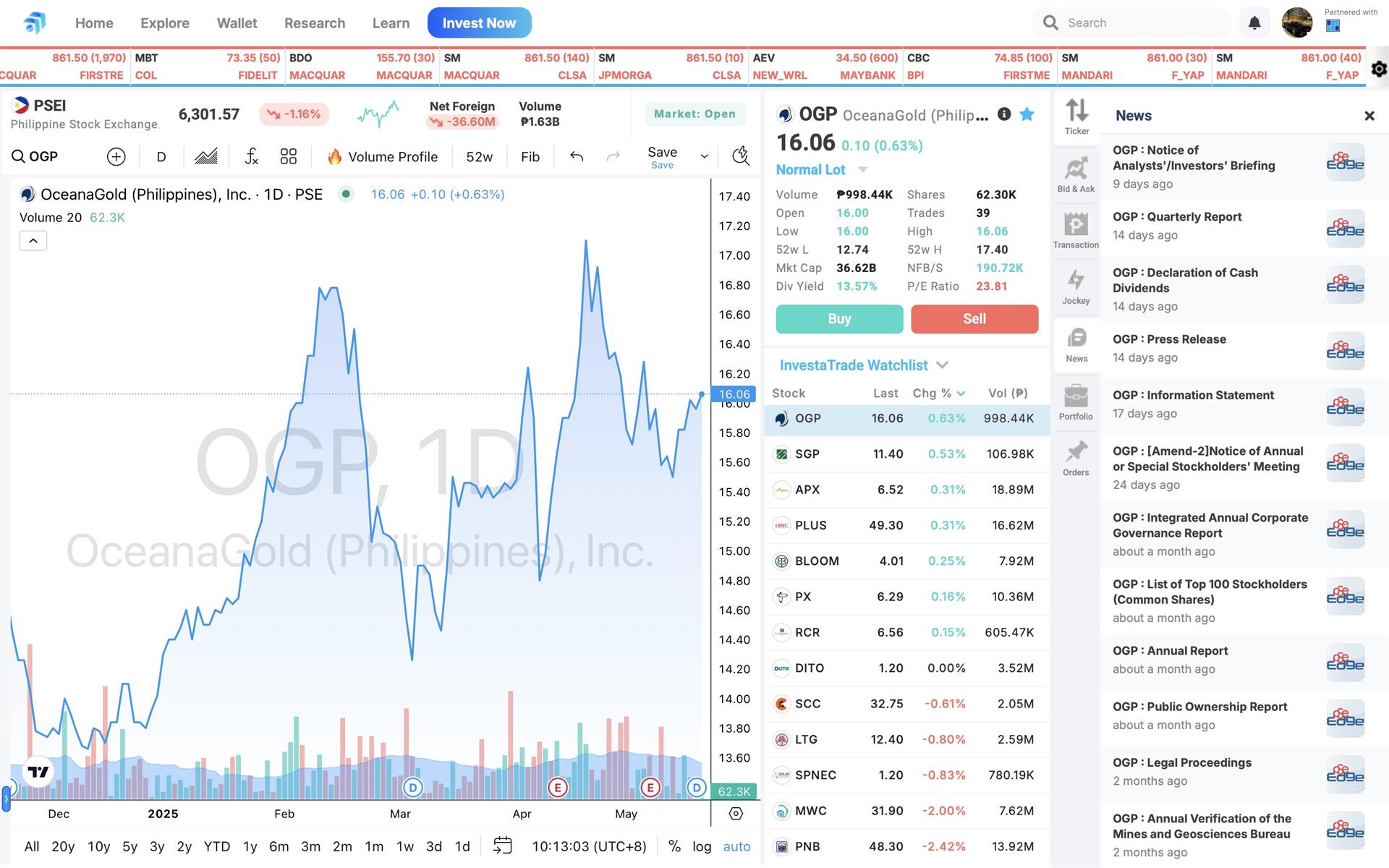Open the Save layout dropdown arrow
The width and height of the screenshot is (1389, 868).
coord(704,156)
